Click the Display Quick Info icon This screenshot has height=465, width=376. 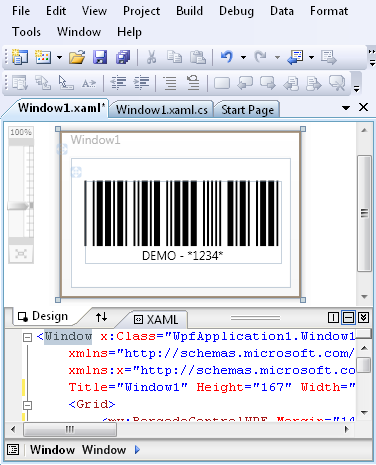(x=66, y=83)
